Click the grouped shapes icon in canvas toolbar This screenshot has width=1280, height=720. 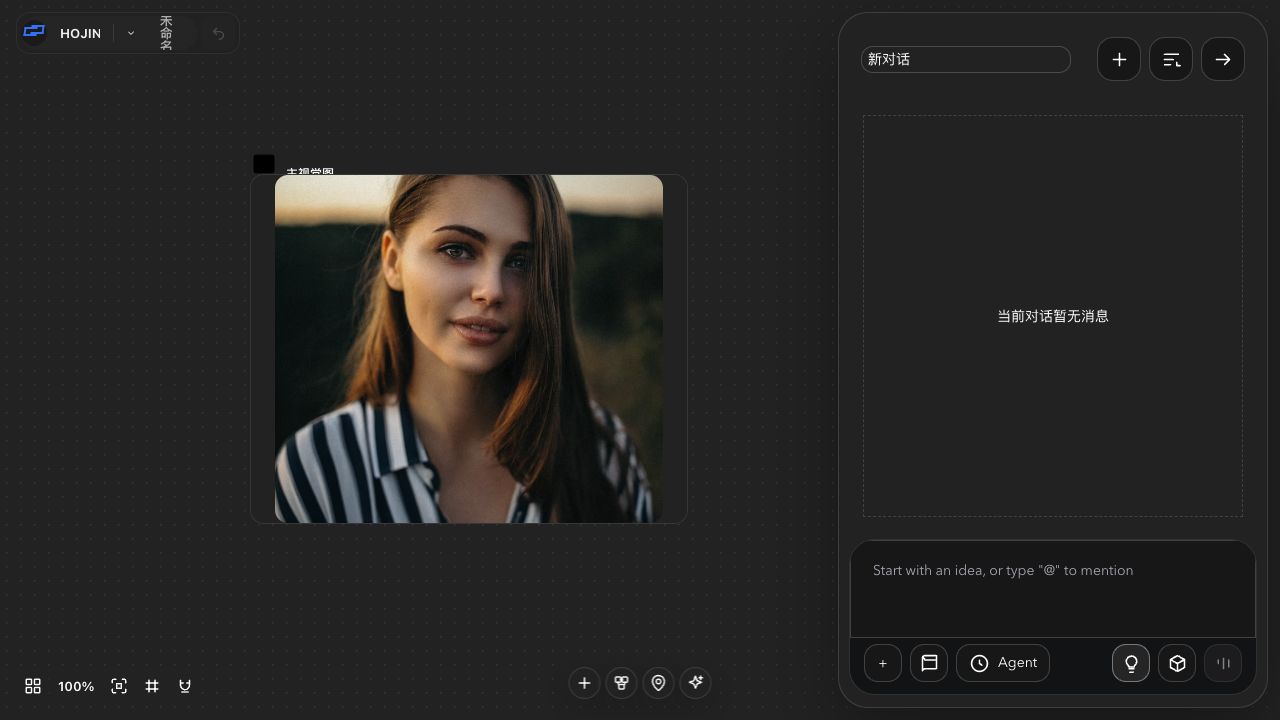tap(621, 683)
